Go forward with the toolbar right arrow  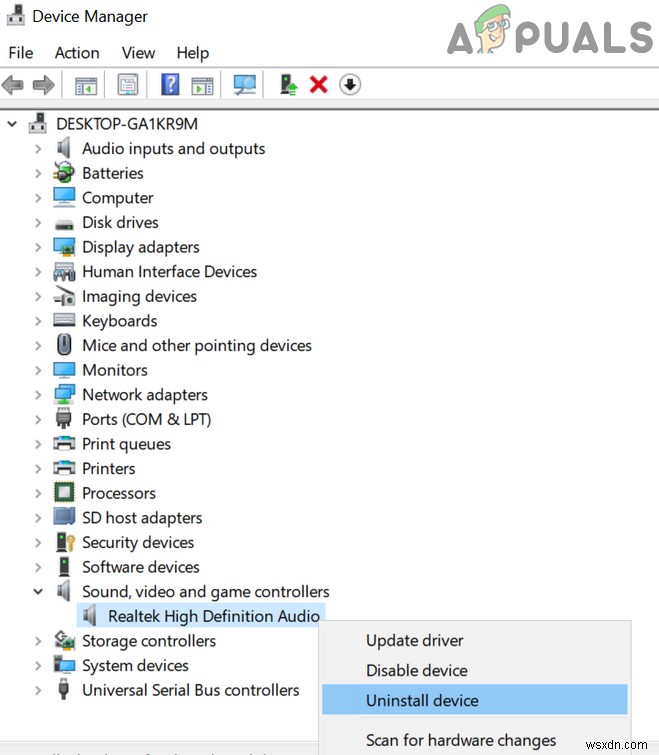[x=44, y=85]
